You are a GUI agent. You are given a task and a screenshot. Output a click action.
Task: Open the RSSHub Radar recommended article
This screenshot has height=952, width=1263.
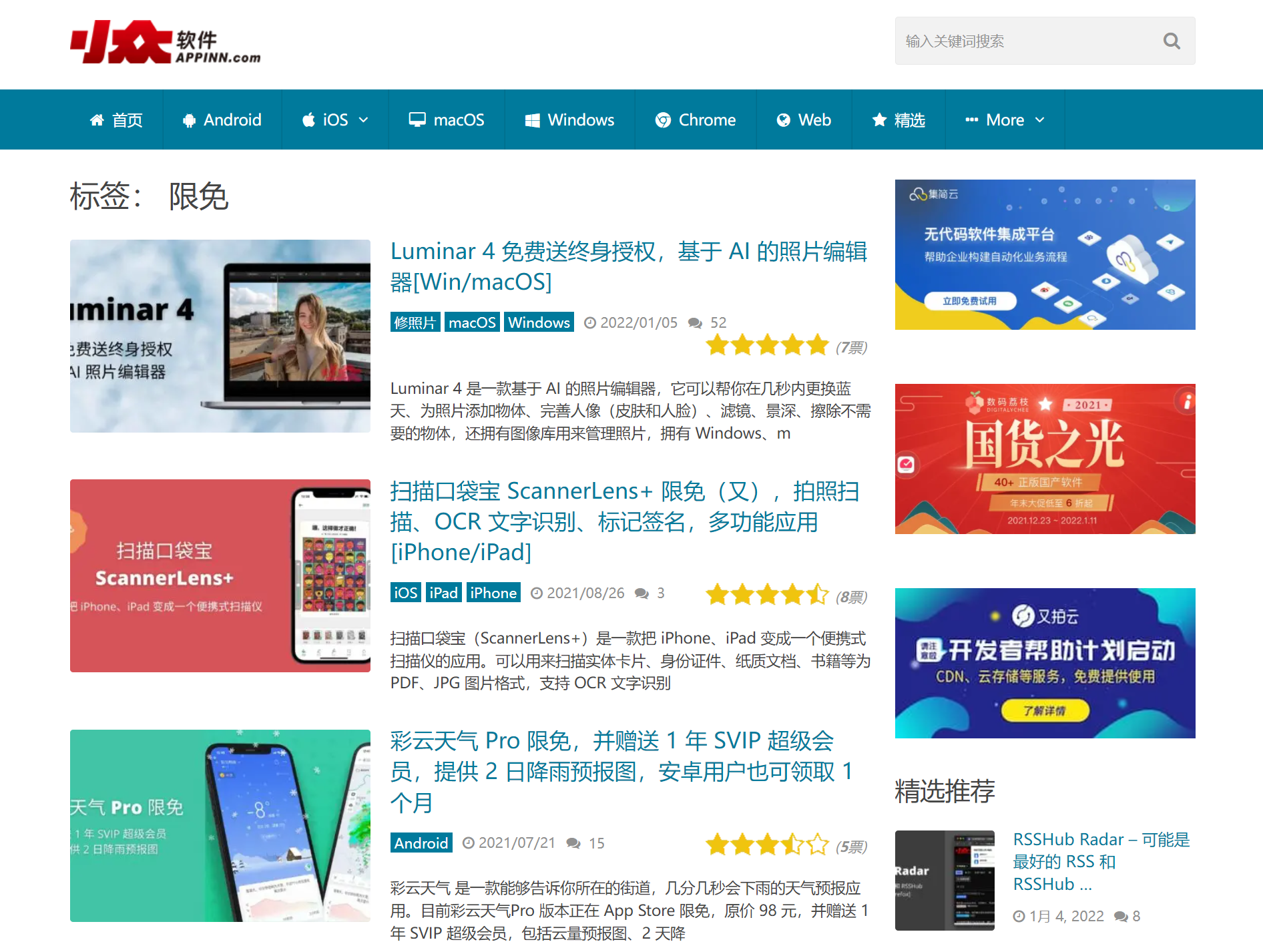[x=1101, y=861]
